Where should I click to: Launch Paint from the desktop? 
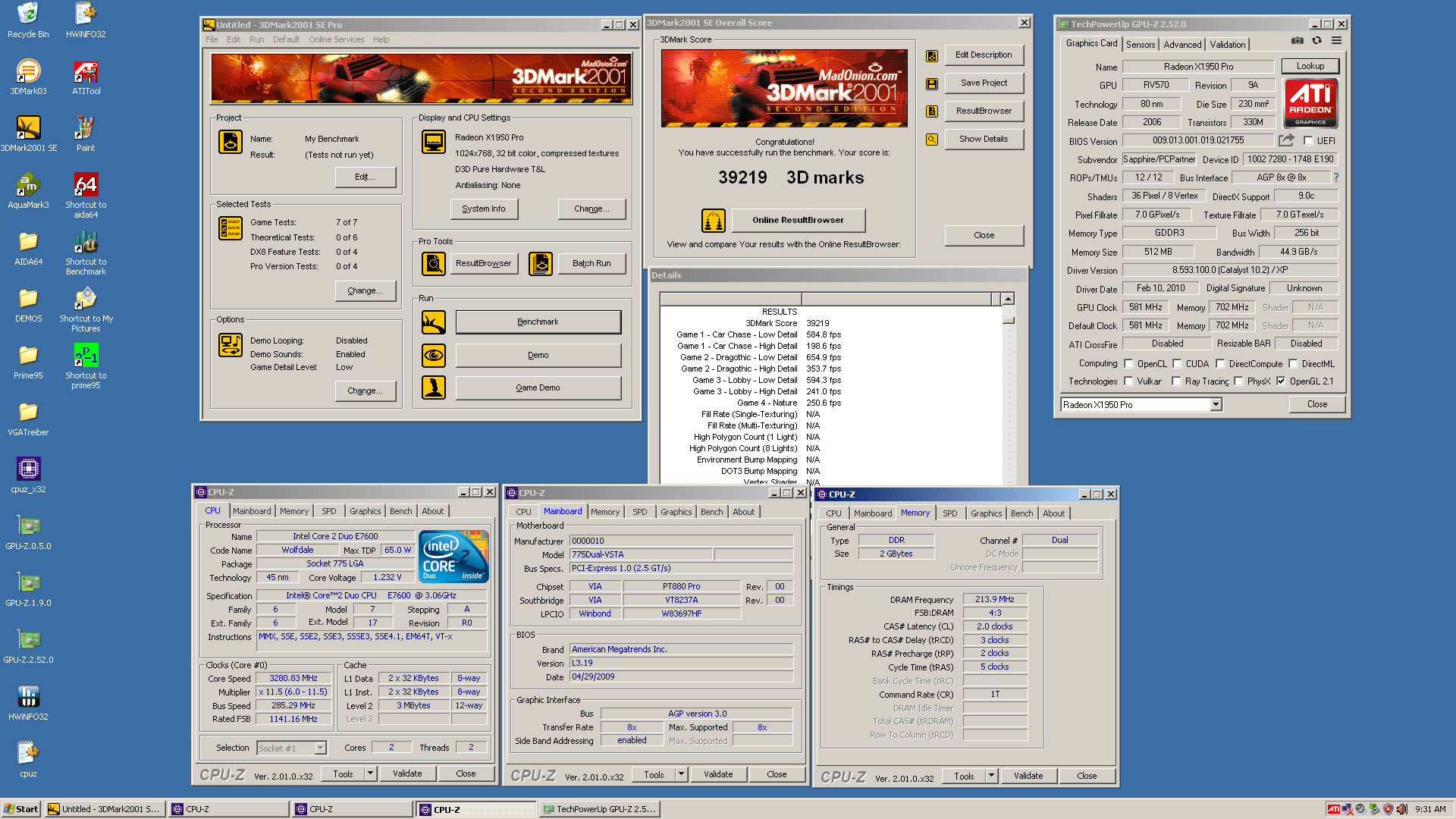(x=86, y=133)
